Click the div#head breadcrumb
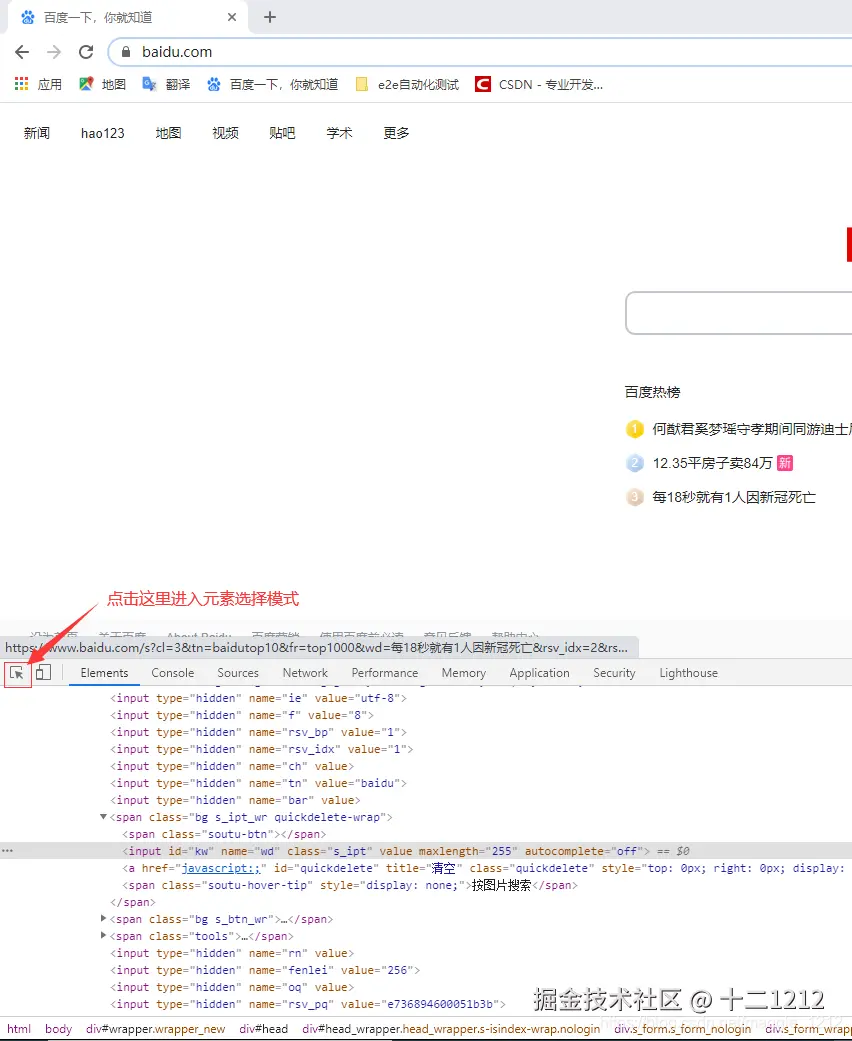The width and height of the screenshot is (852, 1041). (264, 1028)
